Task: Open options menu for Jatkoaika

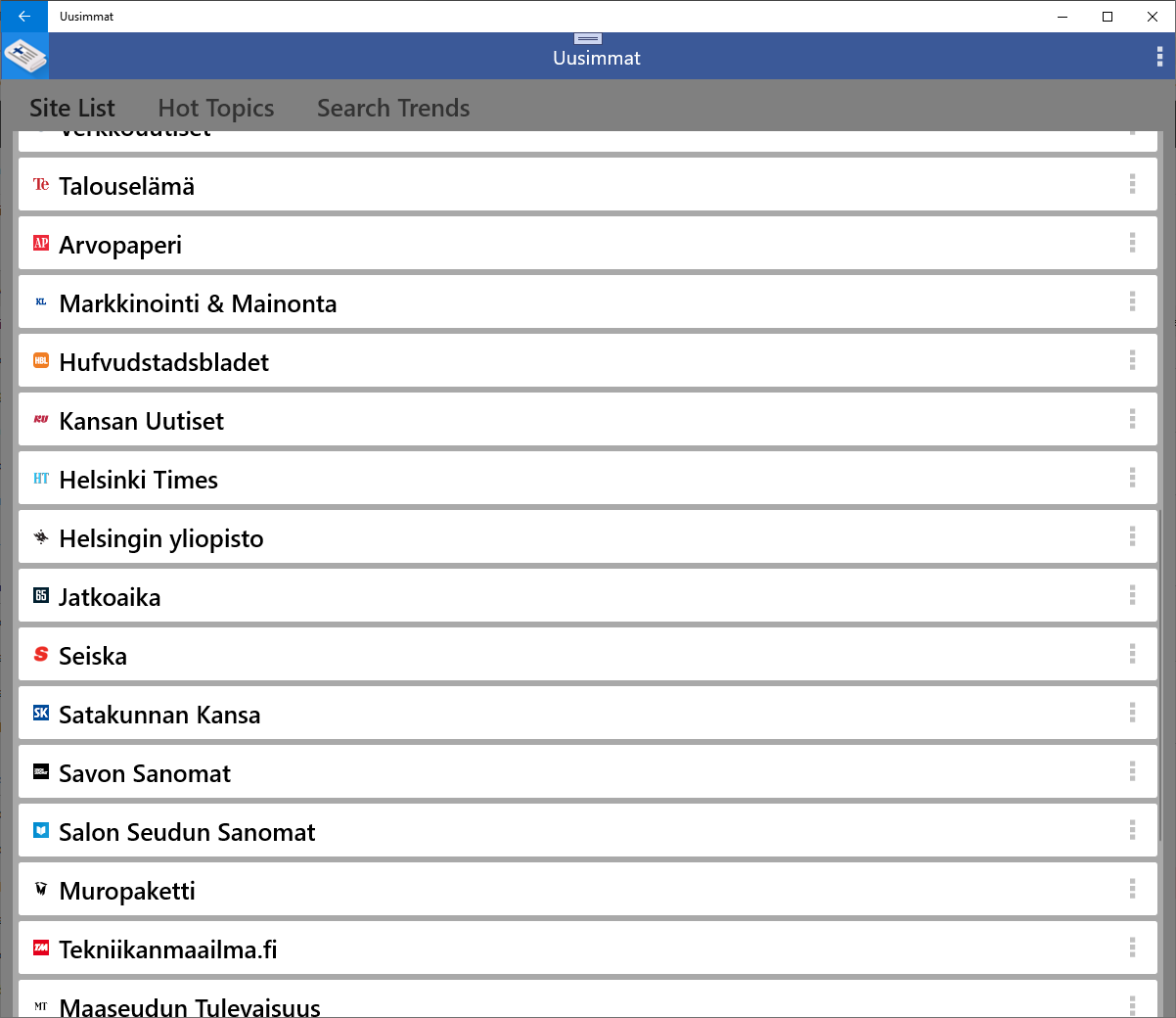Action: coord(1132,595)
